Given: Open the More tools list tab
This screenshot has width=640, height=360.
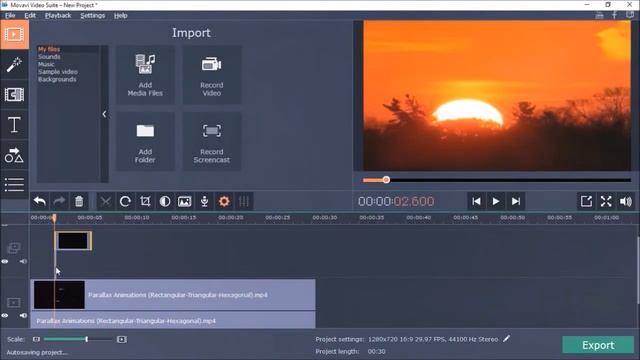Looking at the screenshot, I should click(14, 184).
